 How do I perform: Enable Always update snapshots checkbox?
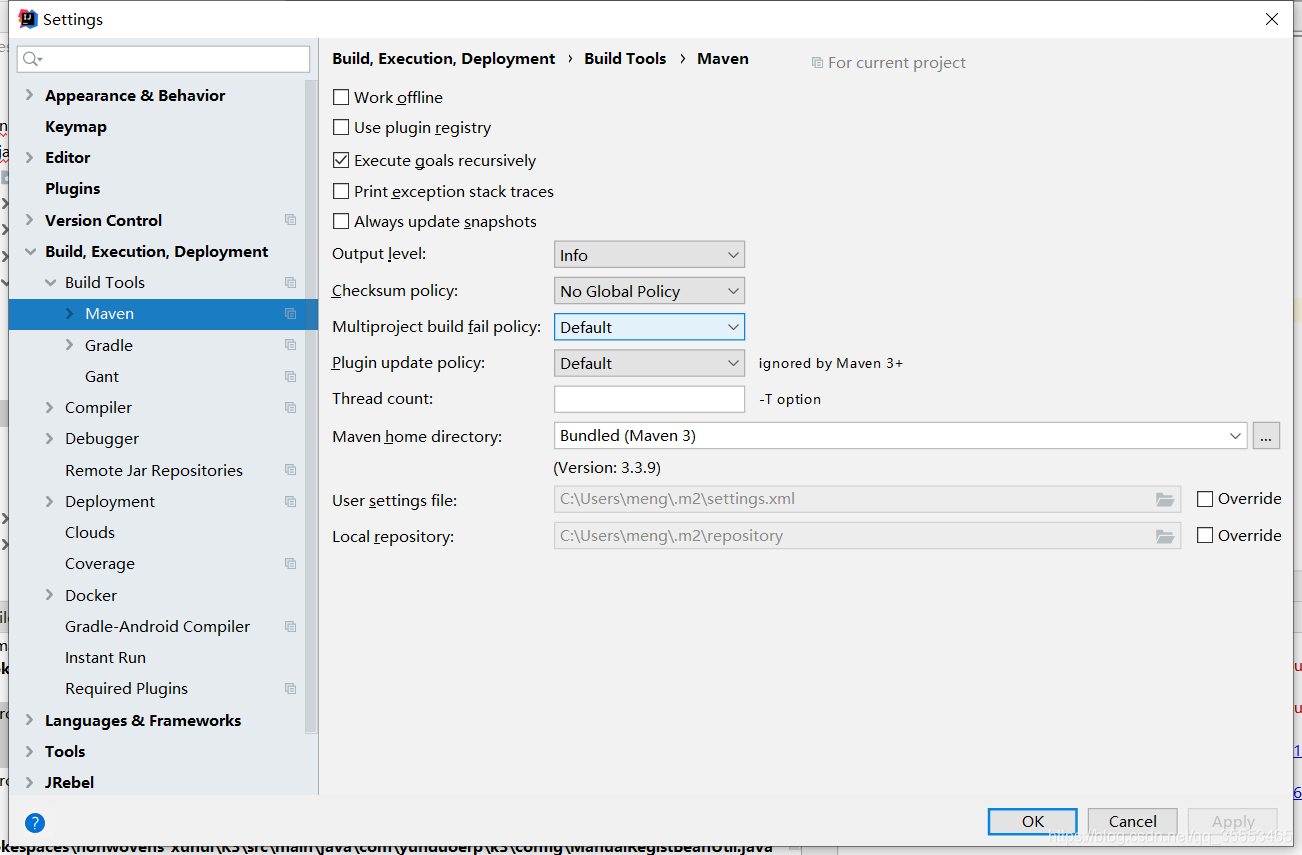tap(341, 221)
